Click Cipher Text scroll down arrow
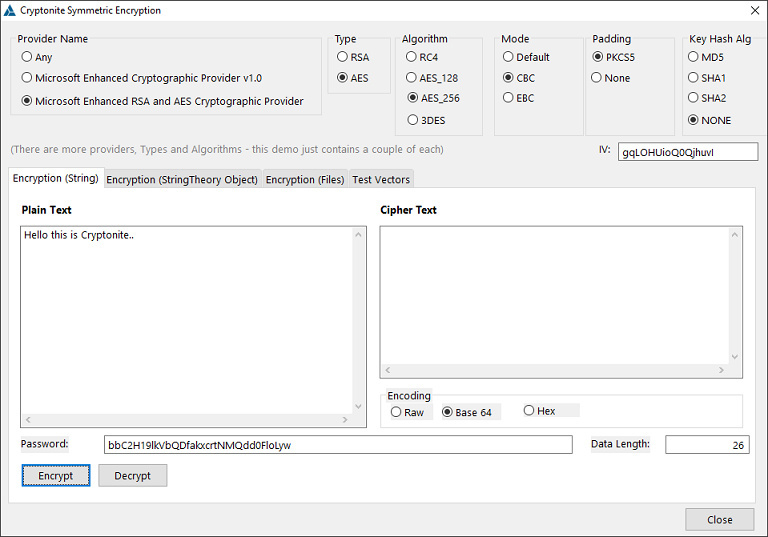 (735, 357)
